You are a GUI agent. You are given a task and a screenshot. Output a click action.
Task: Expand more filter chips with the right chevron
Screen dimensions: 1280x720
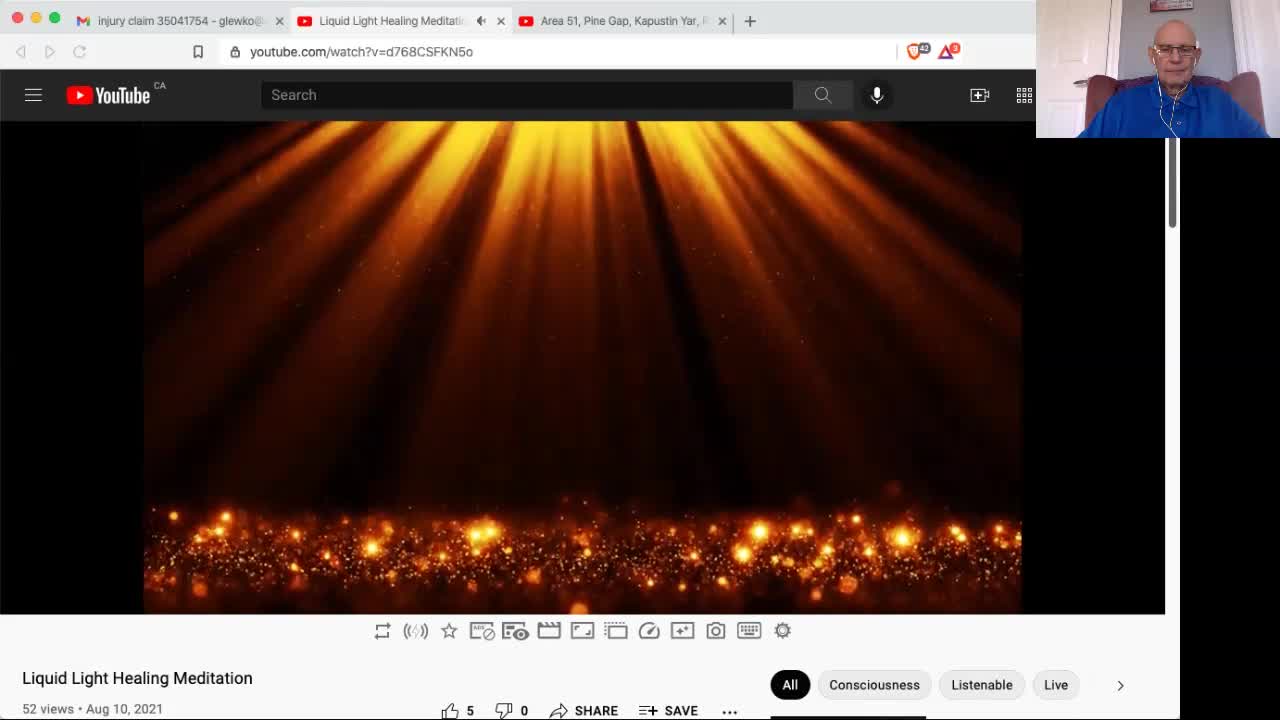[x=1120, y=685]
